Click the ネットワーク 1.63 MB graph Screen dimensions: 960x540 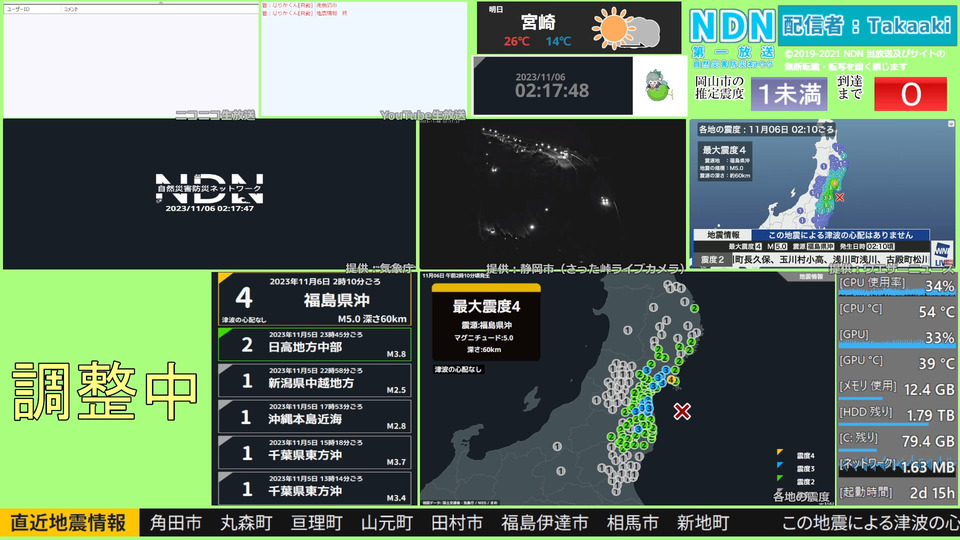(x=896, y=467)
